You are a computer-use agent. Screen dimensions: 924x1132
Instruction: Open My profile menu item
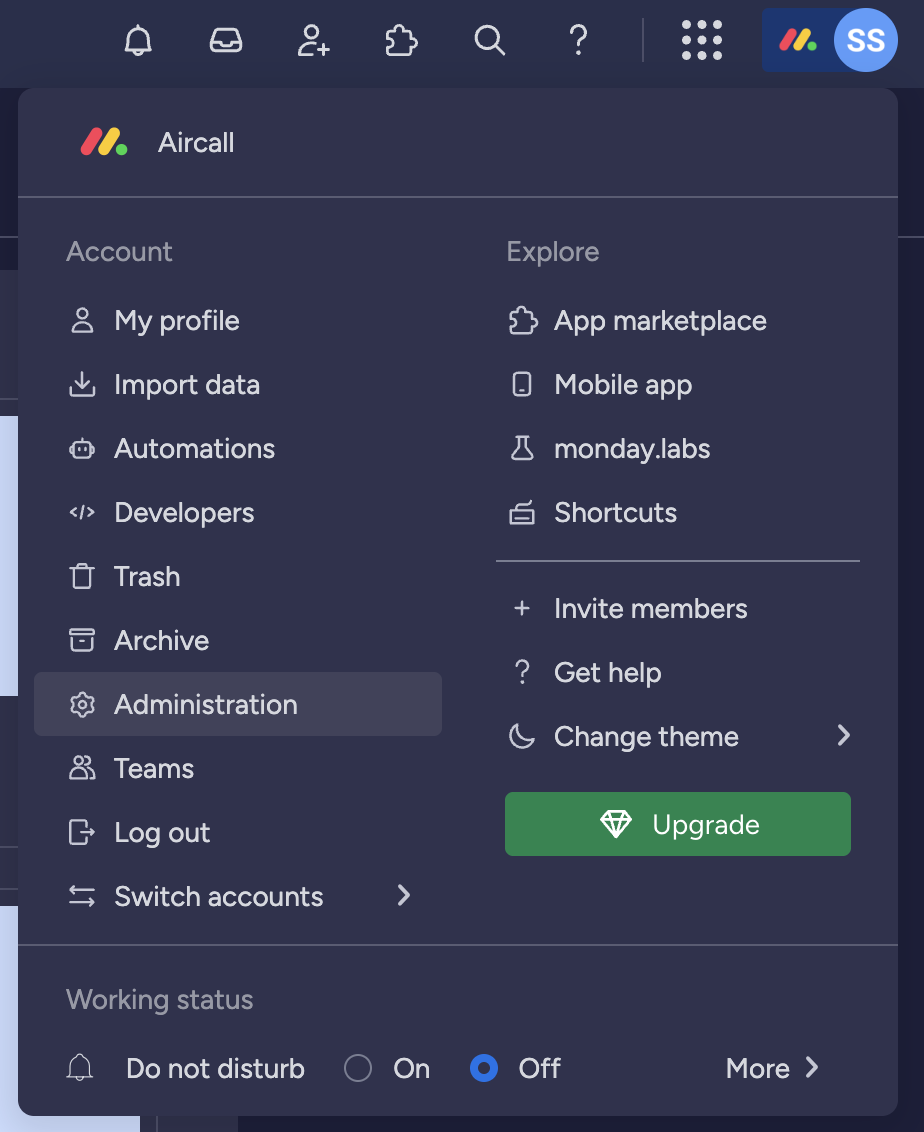pyautogui.click(x=237, y=321)
